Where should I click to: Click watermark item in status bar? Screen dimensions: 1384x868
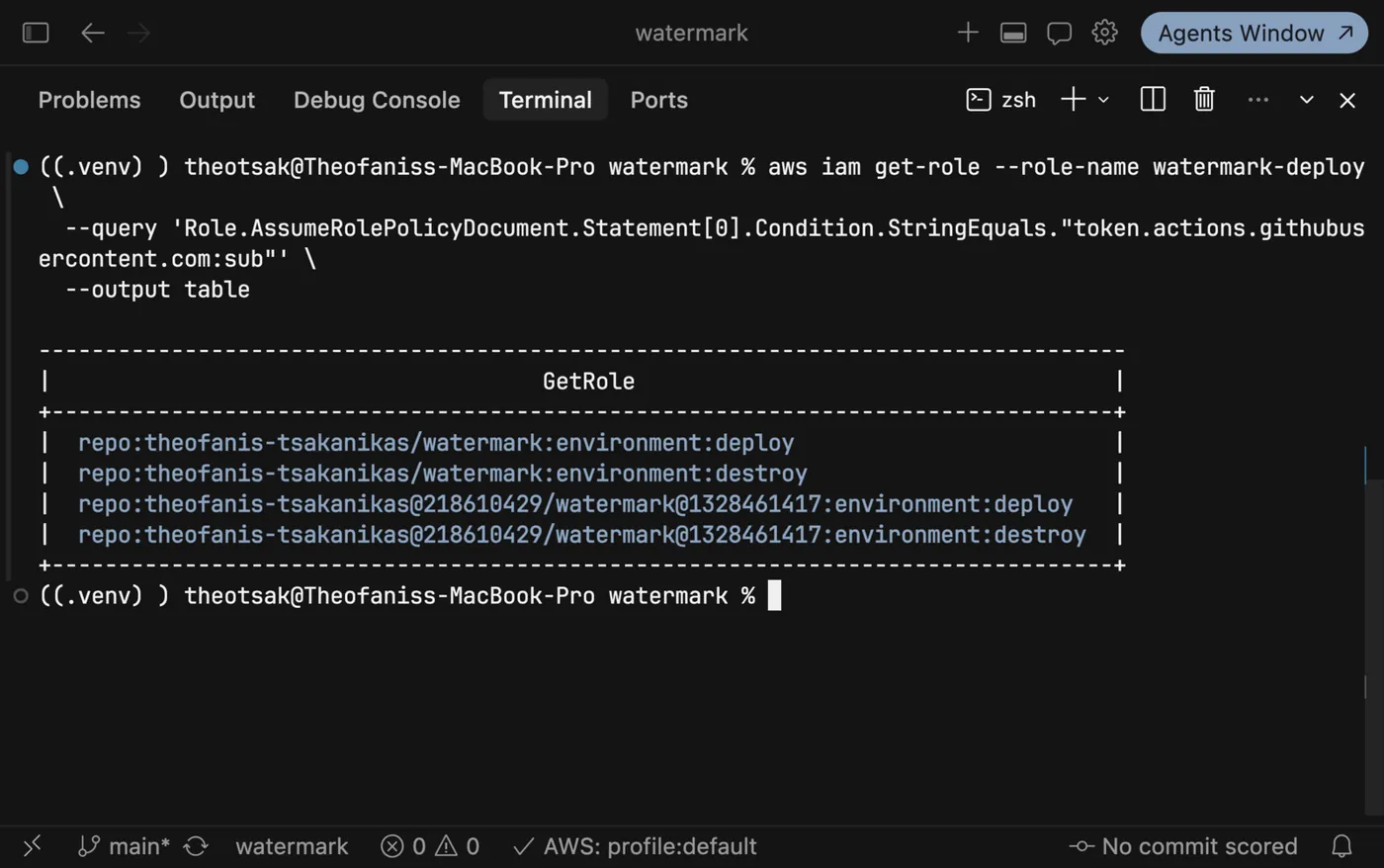click(292, 846)
